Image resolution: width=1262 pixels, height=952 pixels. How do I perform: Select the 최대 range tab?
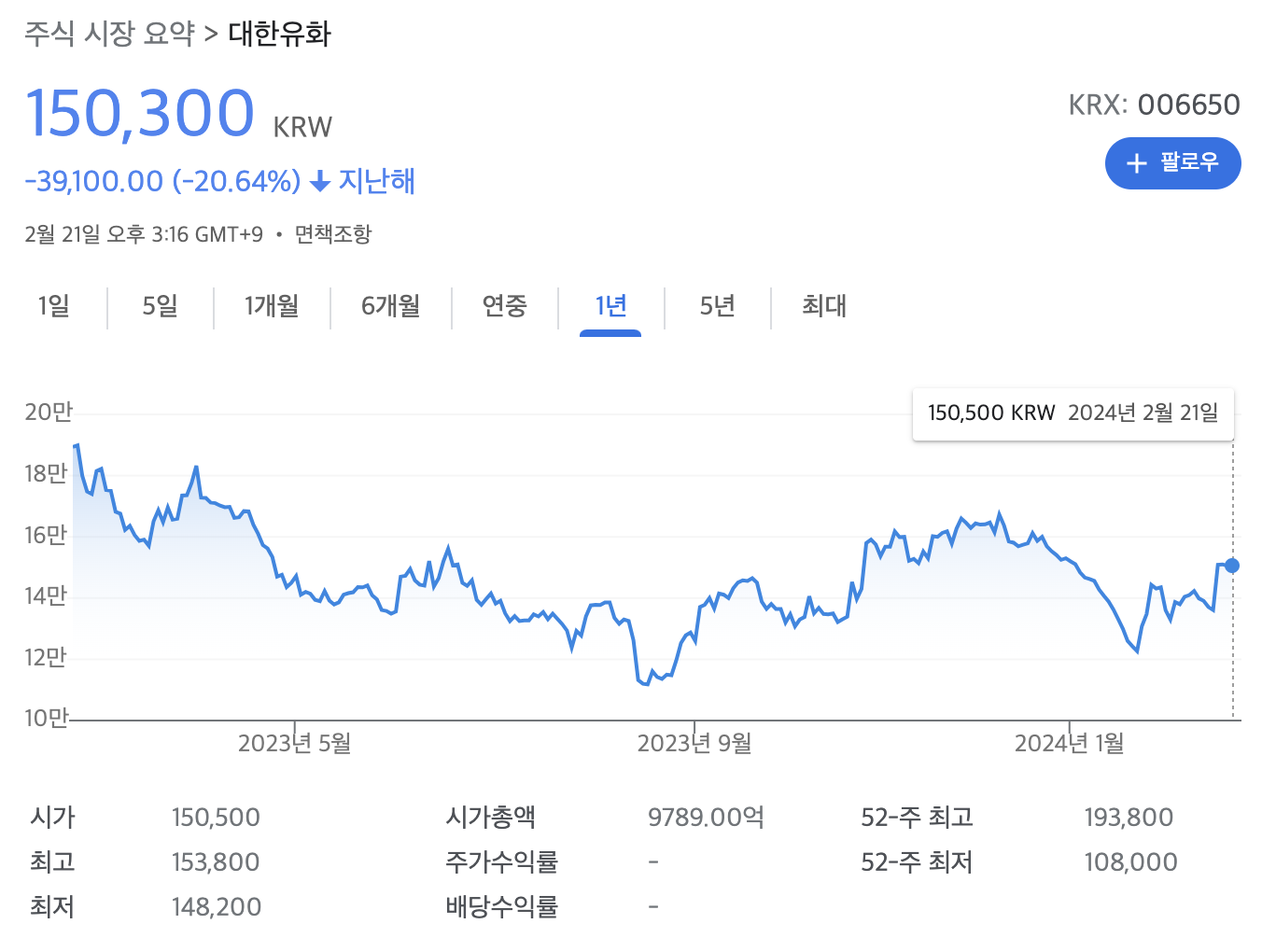click(x=824, y=305)
